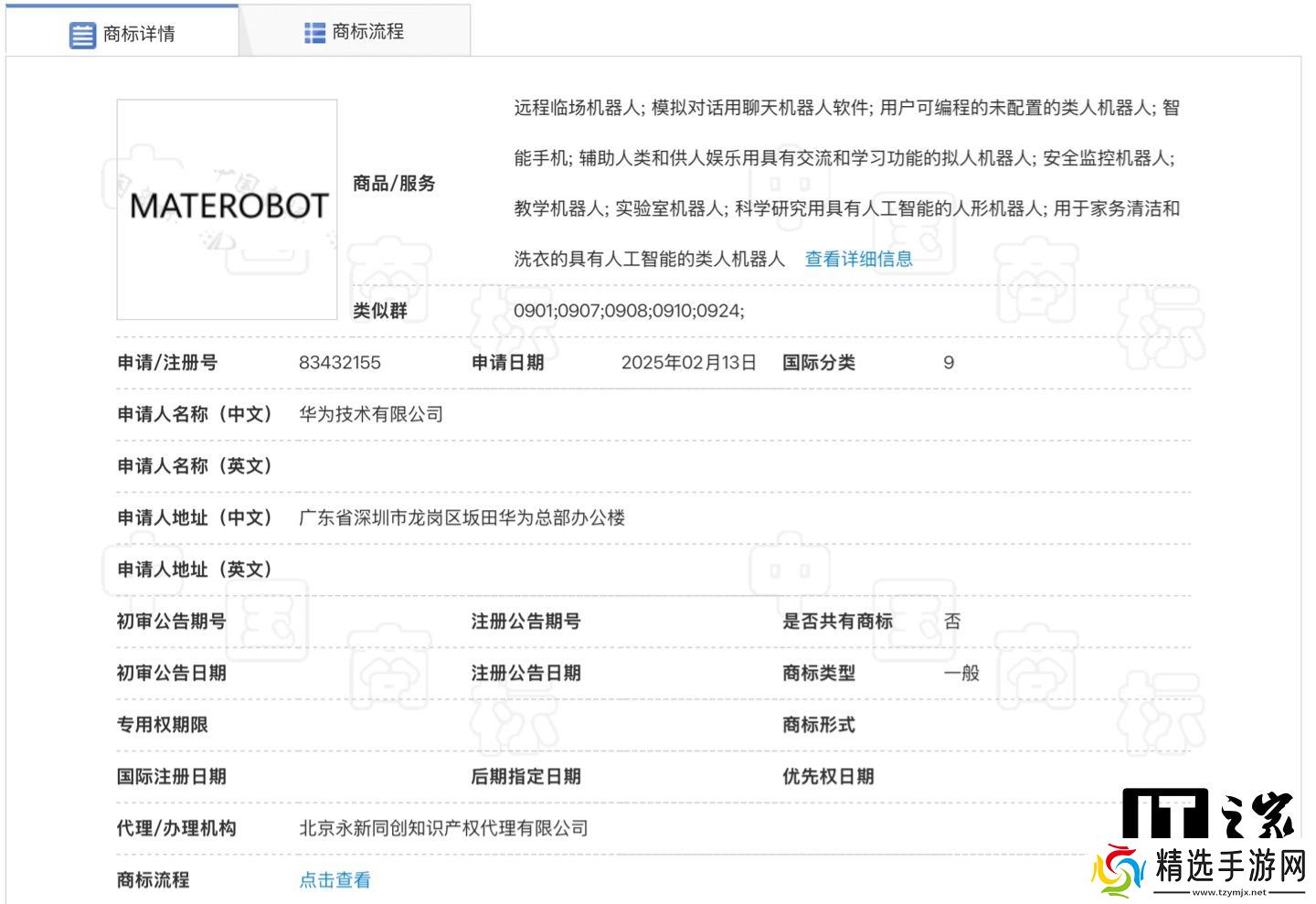The width and height of the screenshot is (1316, 904).
Task: Click the list icon on 商标详情 tab
Action: pyautogui.click(x=82, y=35)
